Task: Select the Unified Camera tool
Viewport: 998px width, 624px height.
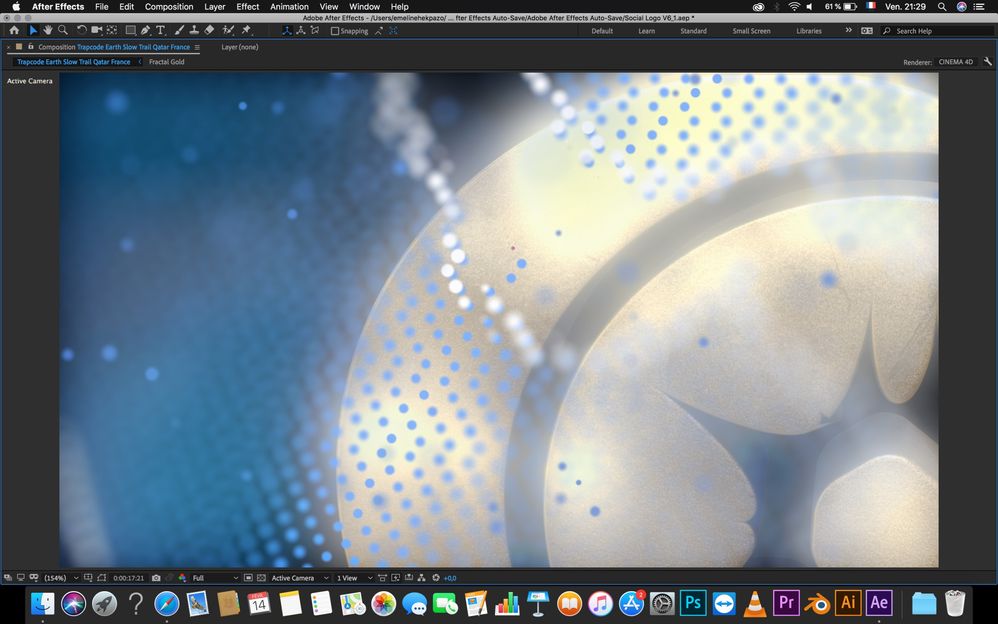Action: tap(97, 30)
